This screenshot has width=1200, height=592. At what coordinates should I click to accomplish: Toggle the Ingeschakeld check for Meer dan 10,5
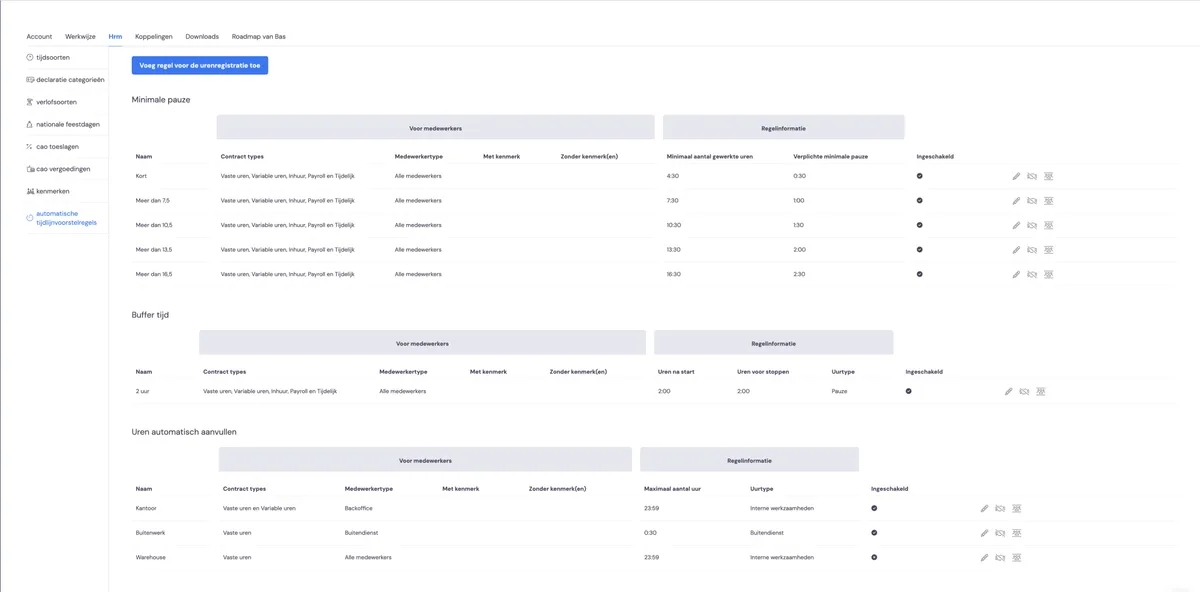pos(919,225)
